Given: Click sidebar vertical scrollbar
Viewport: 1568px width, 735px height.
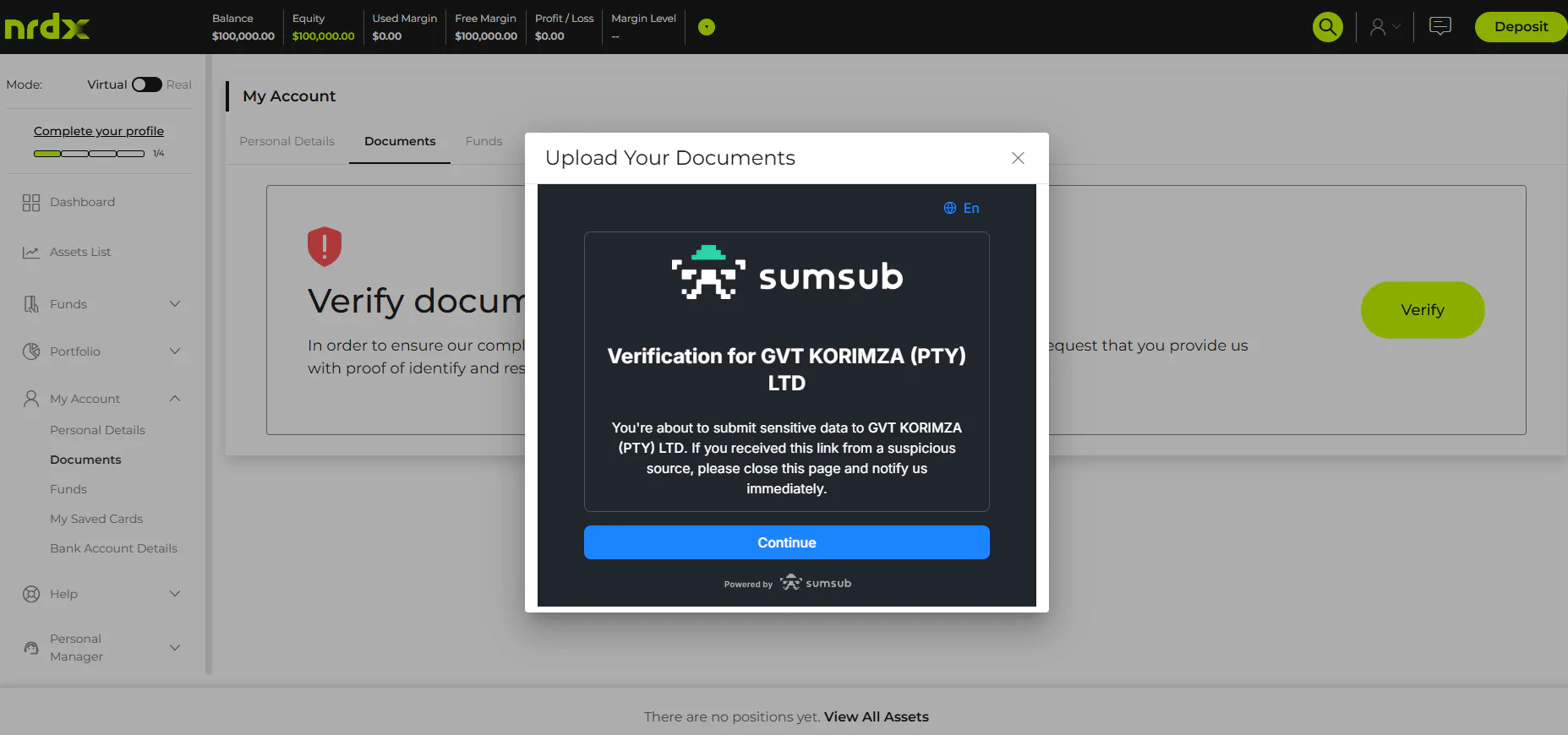Looking at the screenshot, I should pos(208,365).
